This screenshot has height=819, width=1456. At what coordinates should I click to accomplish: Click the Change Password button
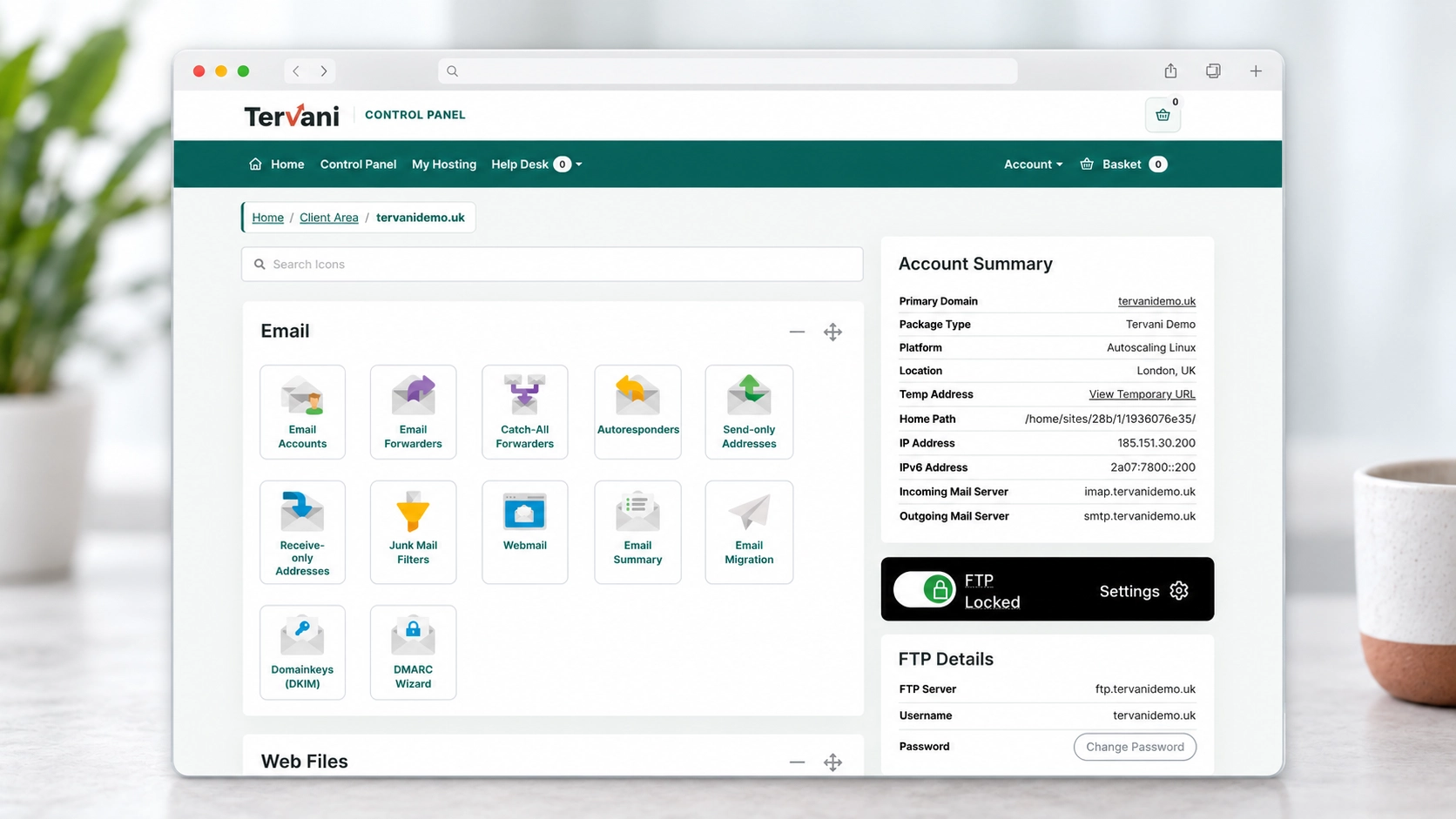1135,747
